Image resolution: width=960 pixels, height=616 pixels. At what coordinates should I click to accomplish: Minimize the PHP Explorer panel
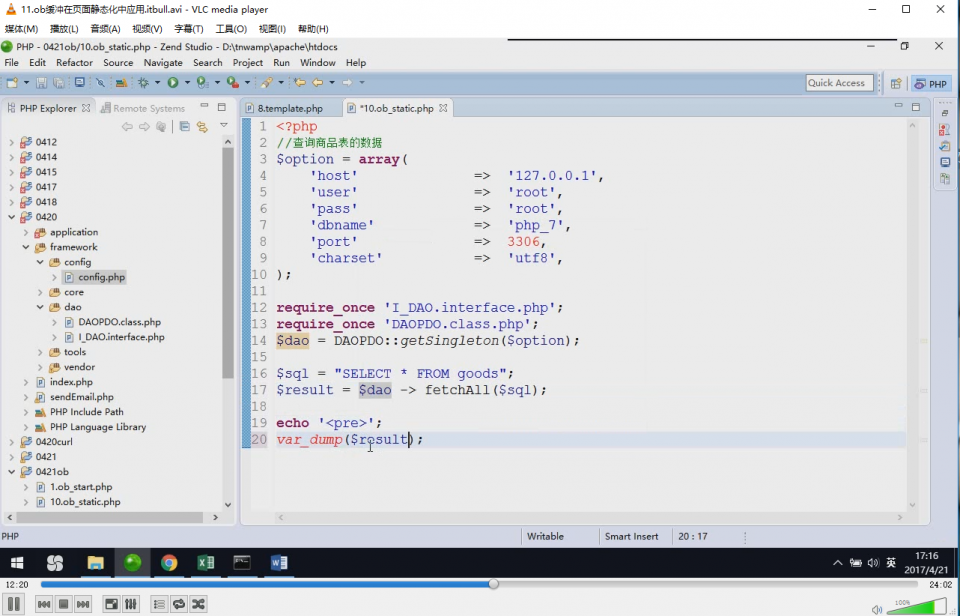click(204, 107)
